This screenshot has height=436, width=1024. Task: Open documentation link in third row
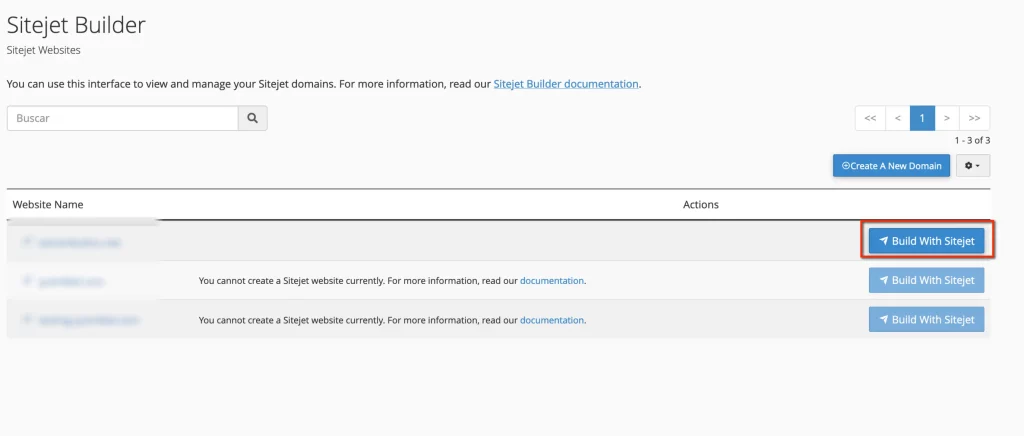552,320
